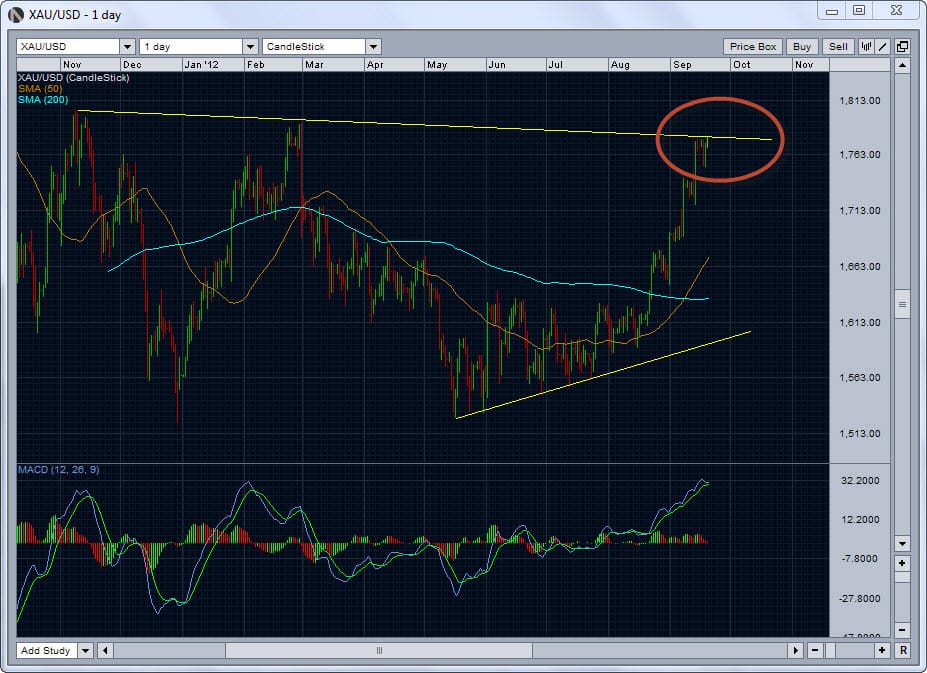Select the trendline drawing tool

pyautogui.click(x=882, y=46)
